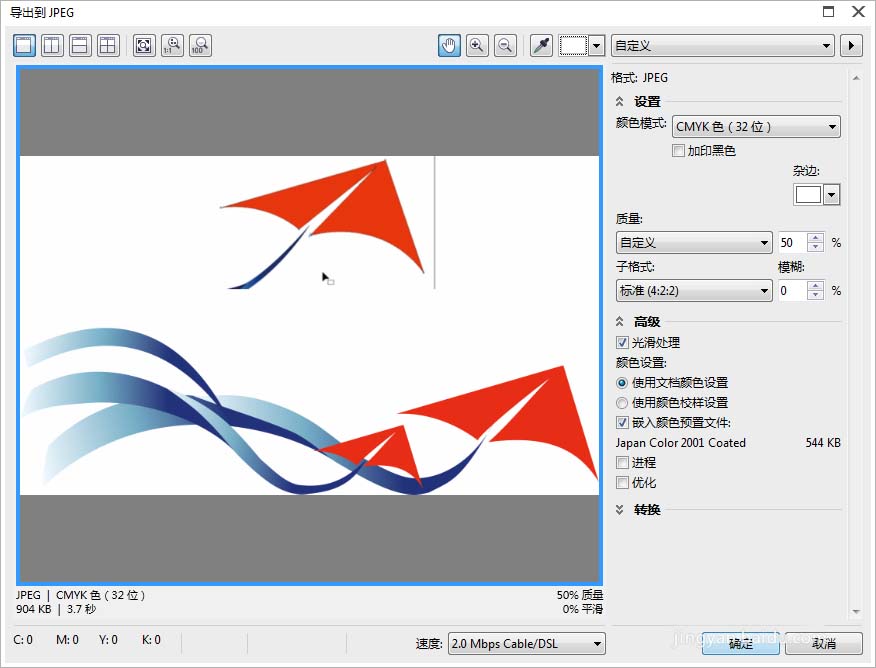Open the 速度 2.0 Mbps Cable/DSL dropdown
The height and width of the screenshot is (668, 876).
point(527,643)
